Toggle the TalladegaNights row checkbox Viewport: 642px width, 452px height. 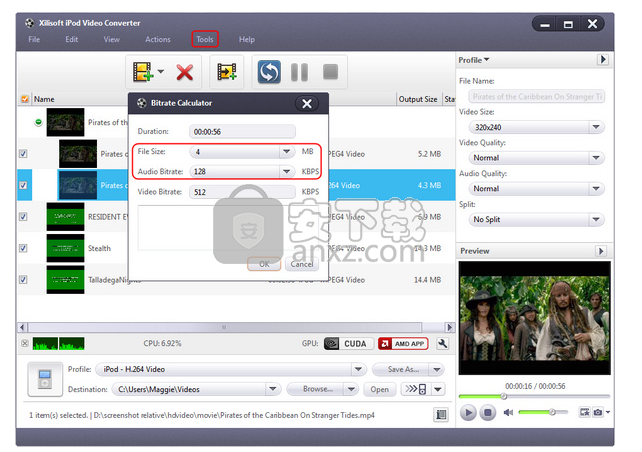(23, 280)
